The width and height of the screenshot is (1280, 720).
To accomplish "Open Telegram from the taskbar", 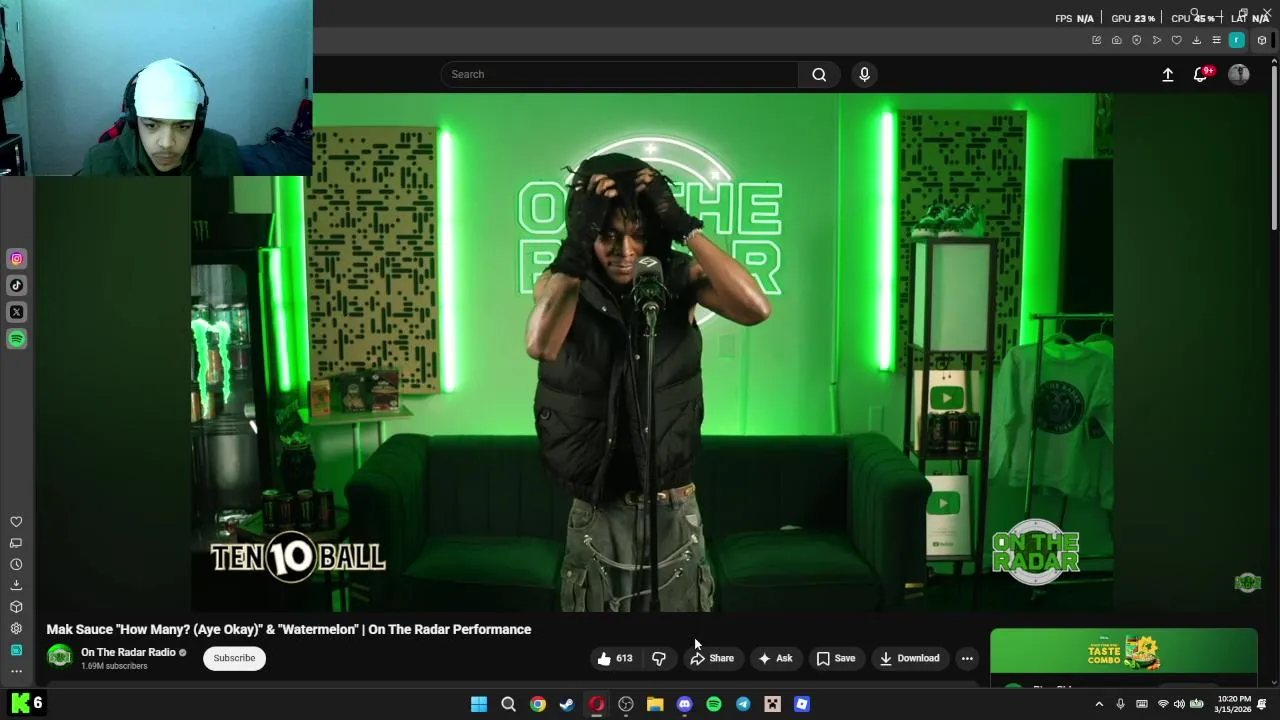I will click(743, 704).
